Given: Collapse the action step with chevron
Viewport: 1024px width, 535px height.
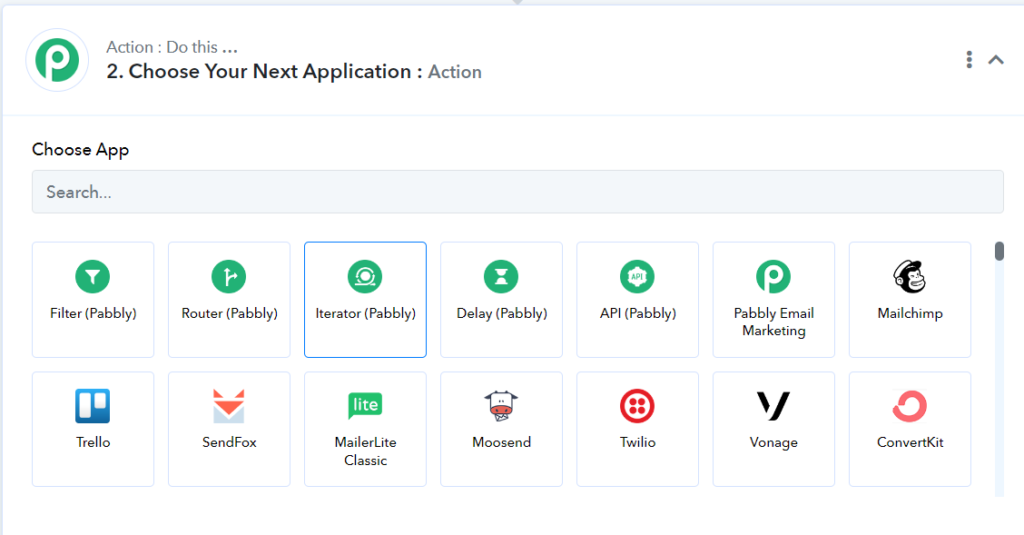Looking at the screenshot, I should click(996, 60).
